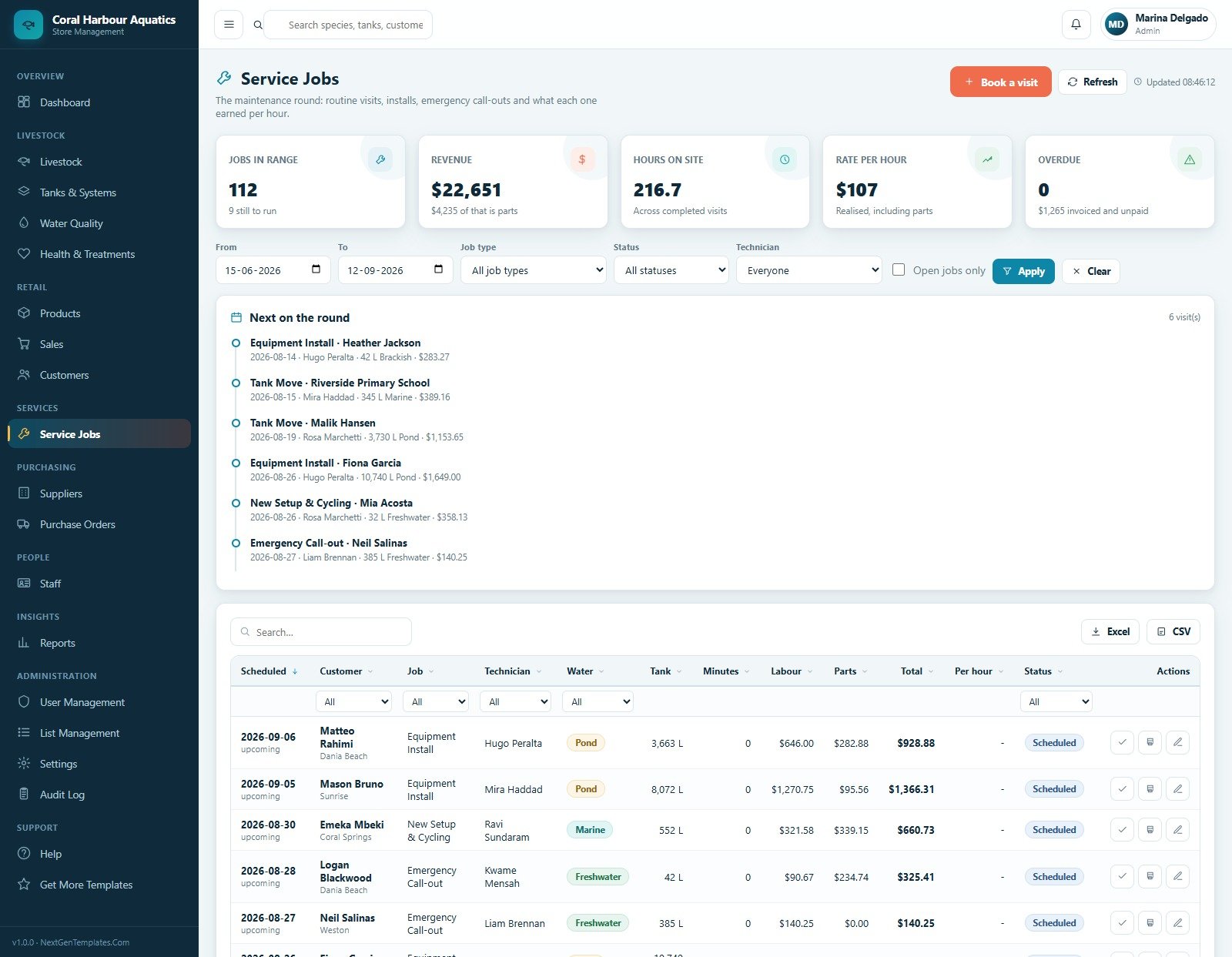Open notifications with the bell icon
This screenshot has width=1232, height=957.
tap(1076, 25)
